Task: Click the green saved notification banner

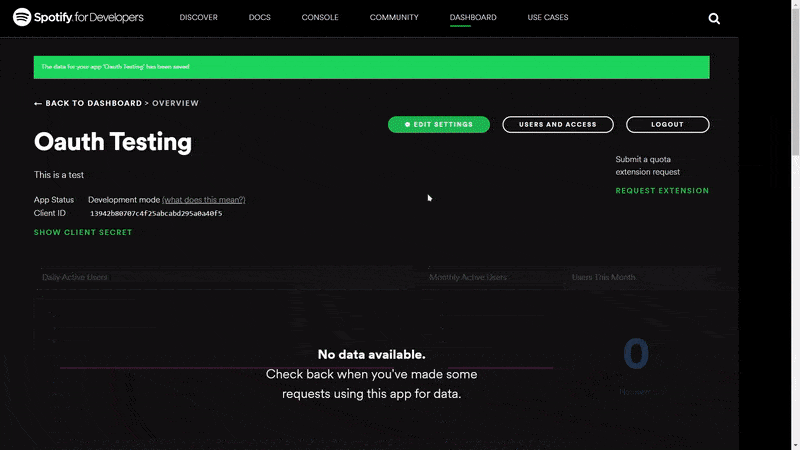Action: click(x=371, y=67)
